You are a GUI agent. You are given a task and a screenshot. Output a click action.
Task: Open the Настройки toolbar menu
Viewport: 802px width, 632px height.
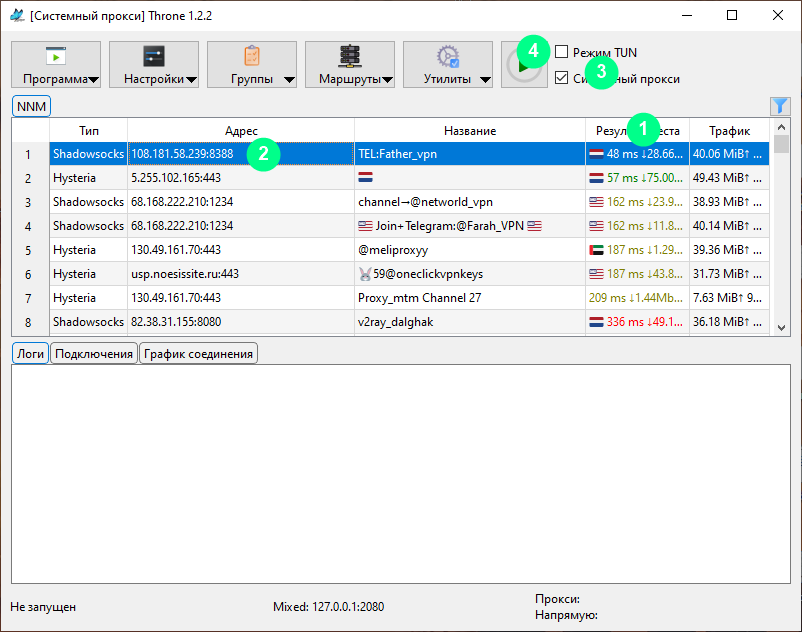tap(154, 64)
